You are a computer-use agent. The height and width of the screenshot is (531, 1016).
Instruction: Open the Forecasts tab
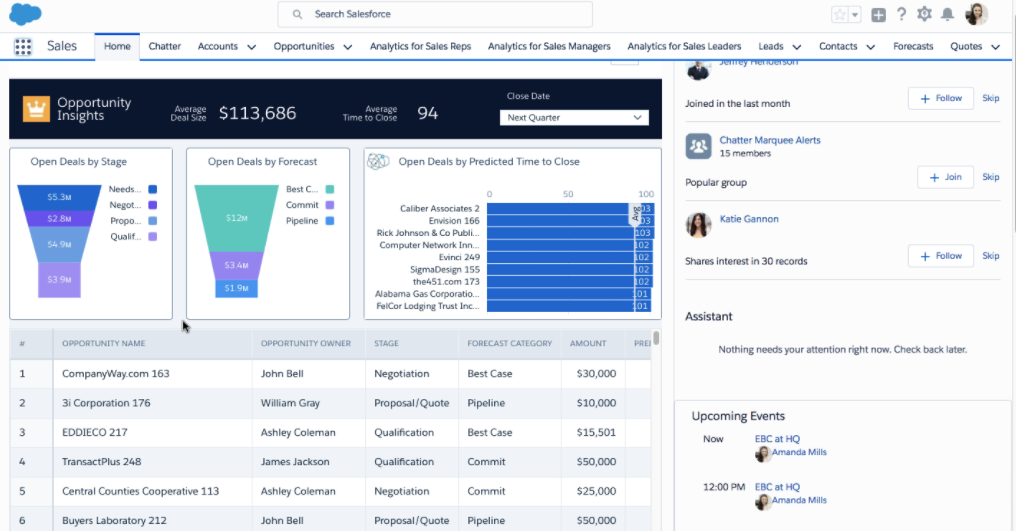pyautogui.click(x=913, y=46)
